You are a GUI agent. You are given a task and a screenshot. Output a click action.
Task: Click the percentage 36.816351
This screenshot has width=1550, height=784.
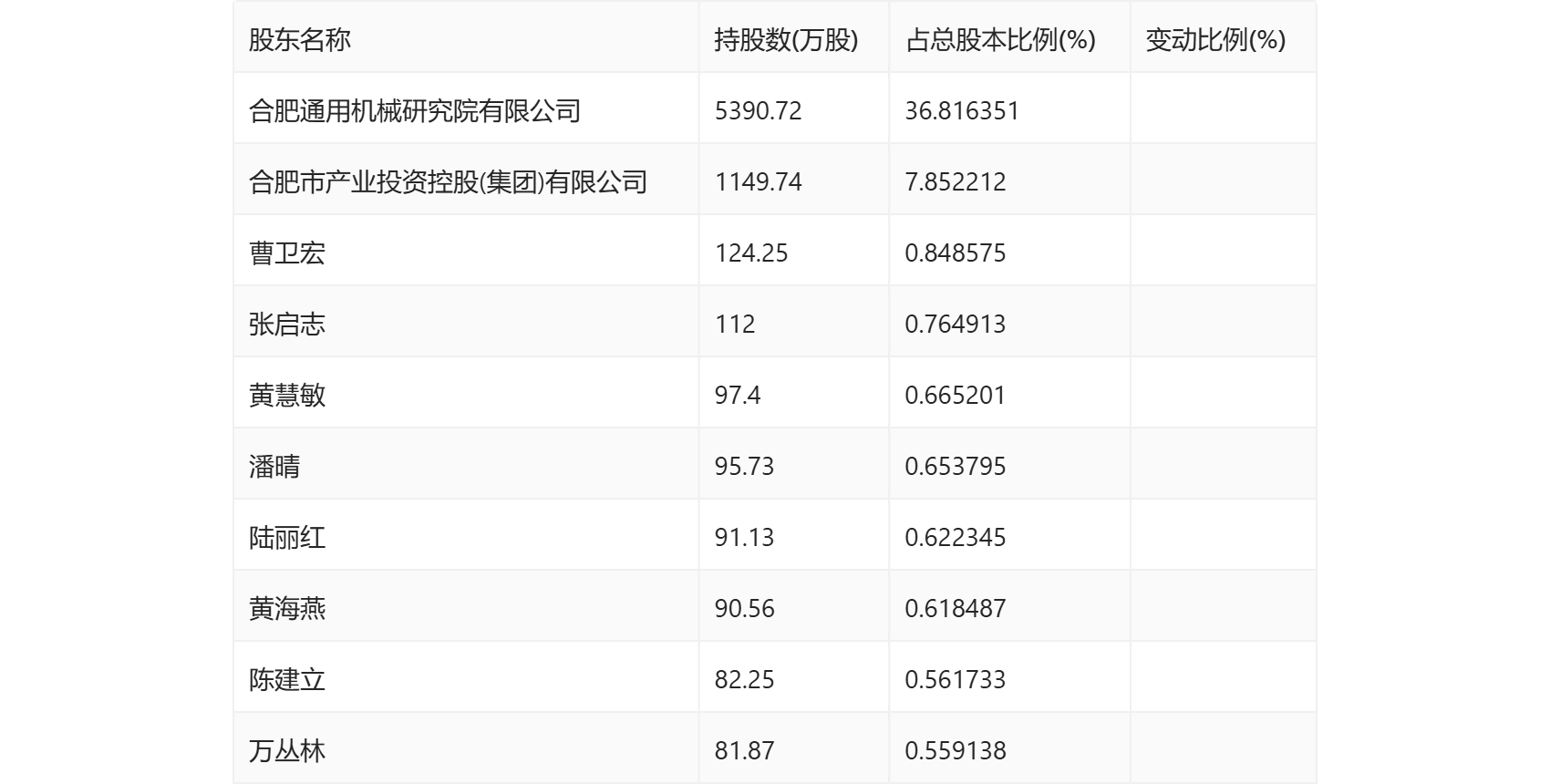coord(962,111)
